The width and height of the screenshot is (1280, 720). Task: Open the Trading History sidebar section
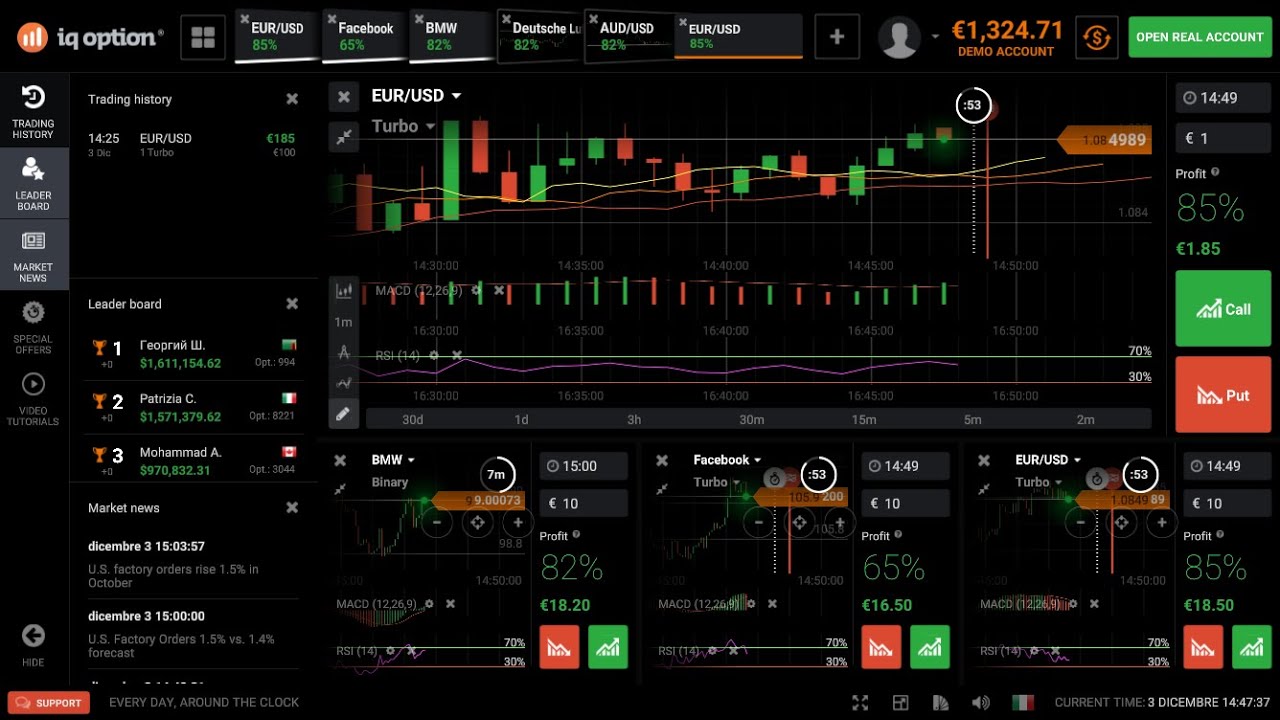33,110
